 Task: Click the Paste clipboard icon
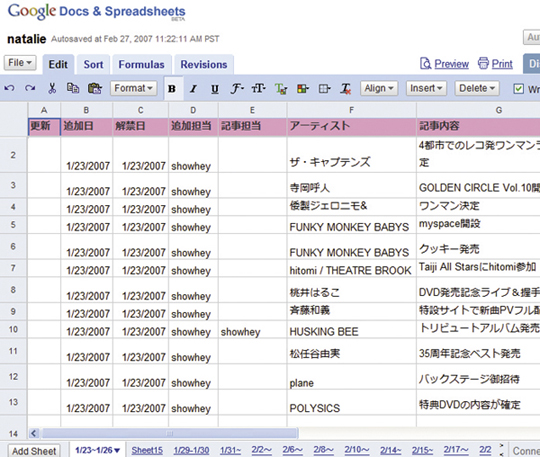(x=94, y=89)
